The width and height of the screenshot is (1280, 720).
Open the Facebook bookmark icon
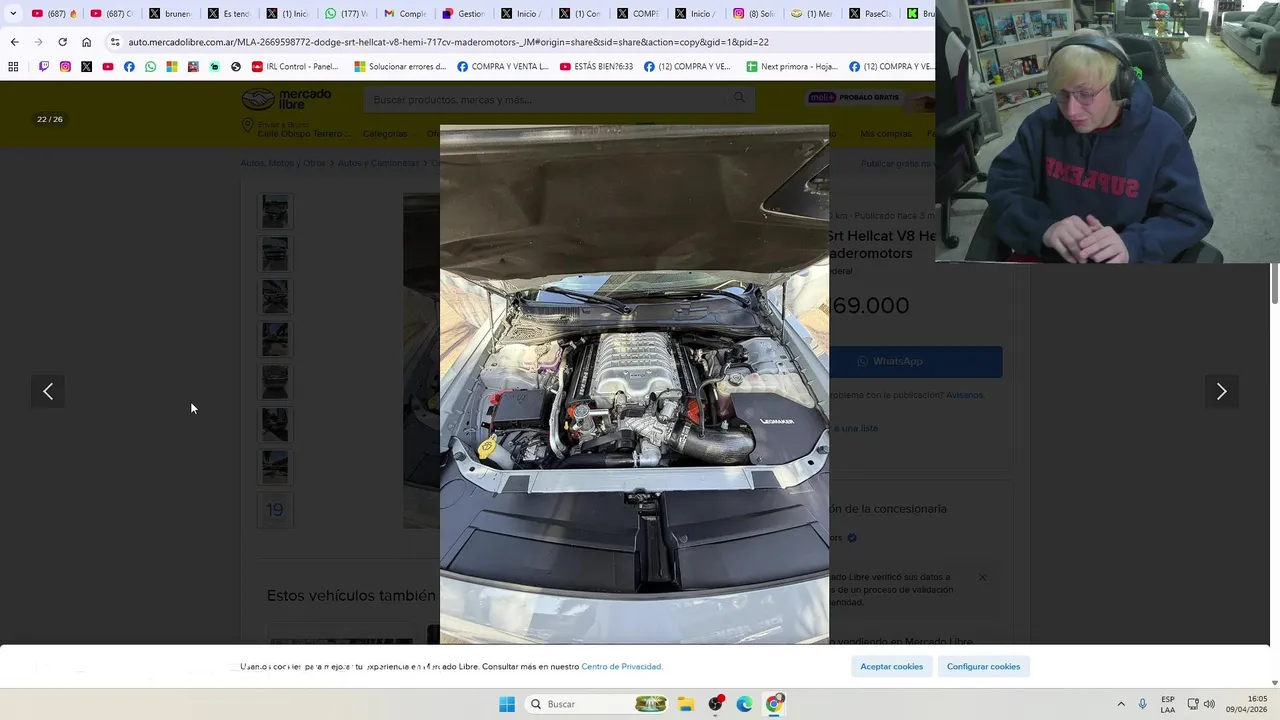[x=129, y=67]
